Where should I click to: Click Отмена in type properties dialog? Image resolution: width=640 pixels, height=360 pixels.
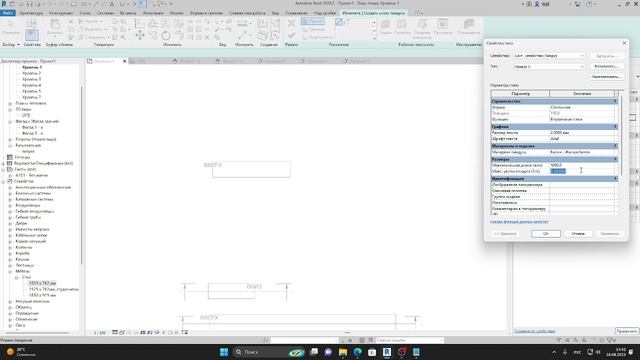coord(578,234)
